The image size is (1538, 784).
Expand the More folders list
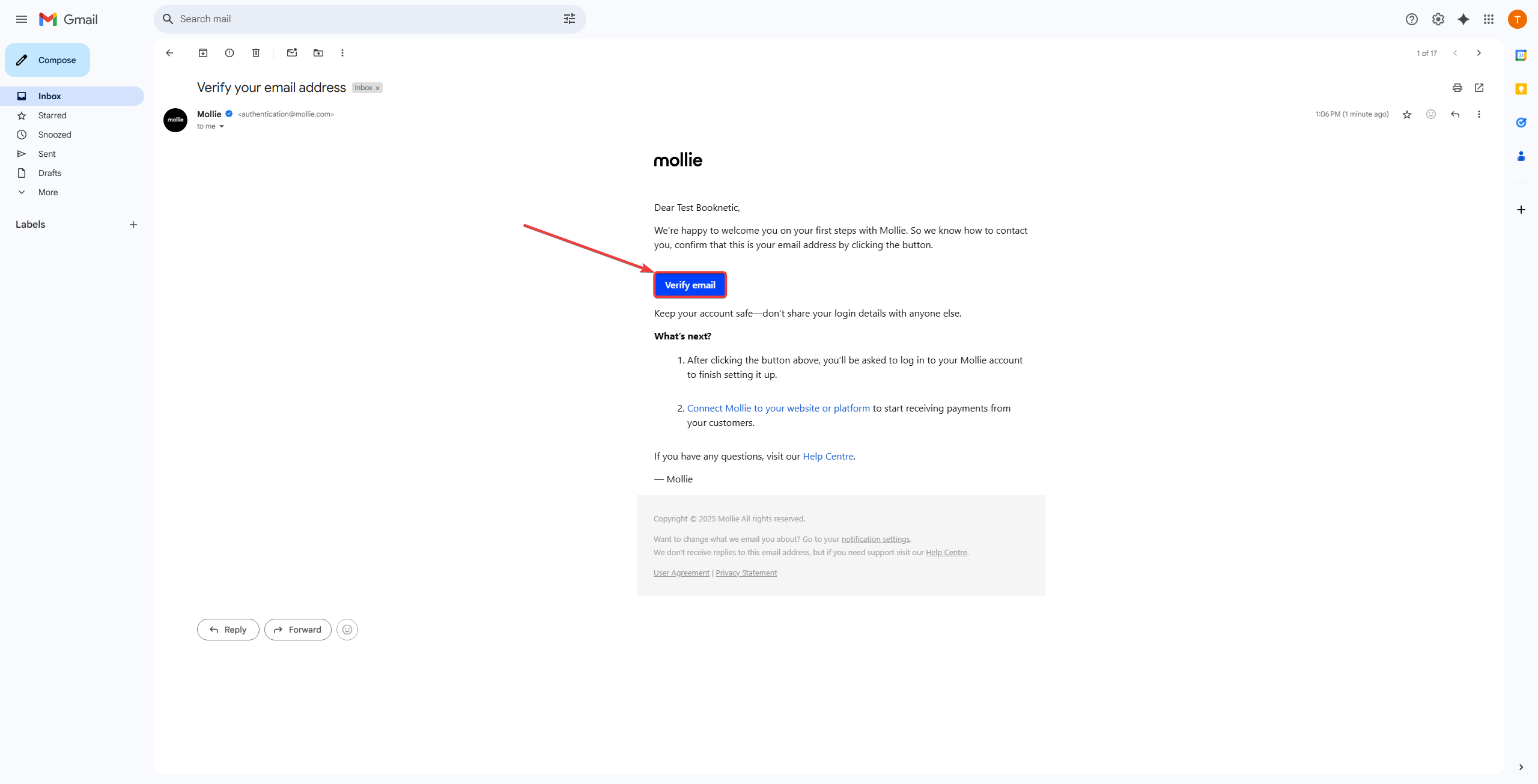(72, 192)
